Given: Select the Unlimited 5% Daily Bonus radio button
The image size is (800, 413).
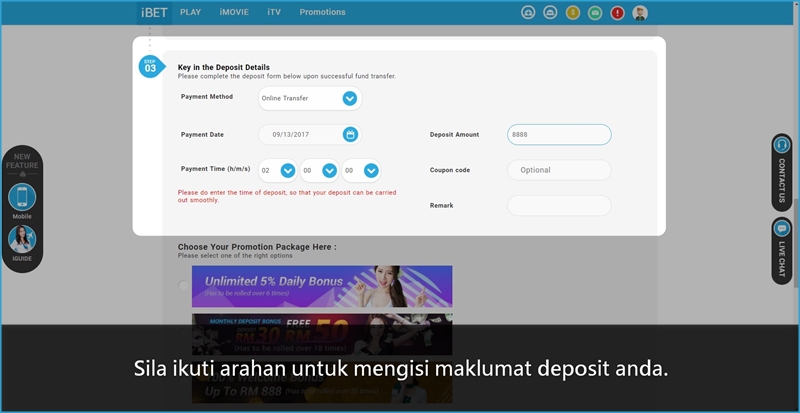Looking at the screenshot, I should click(184, 286).
